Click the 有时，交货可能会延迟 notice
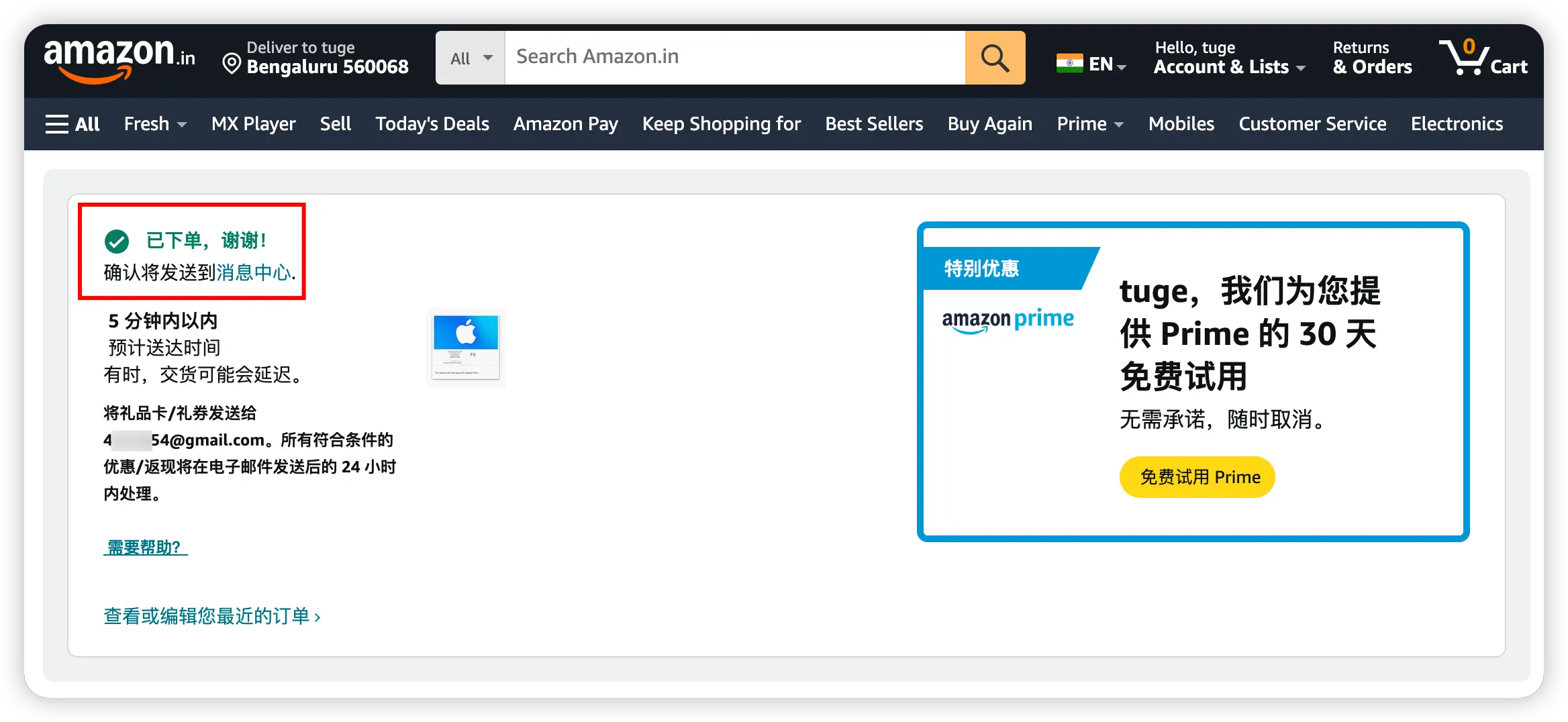Image resolution: width=1568 pixels, height=722 pixels. (x=204, y=374)
